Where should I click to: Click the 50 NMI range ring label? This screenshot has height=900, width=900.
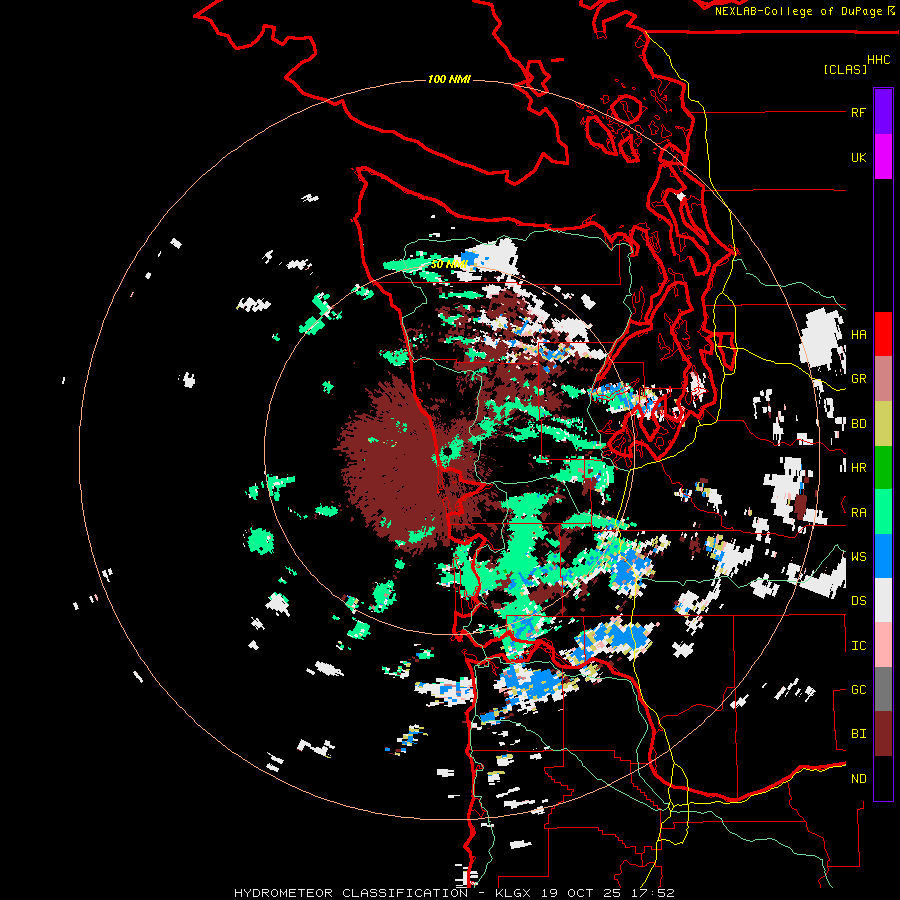(x=449, y=264)
